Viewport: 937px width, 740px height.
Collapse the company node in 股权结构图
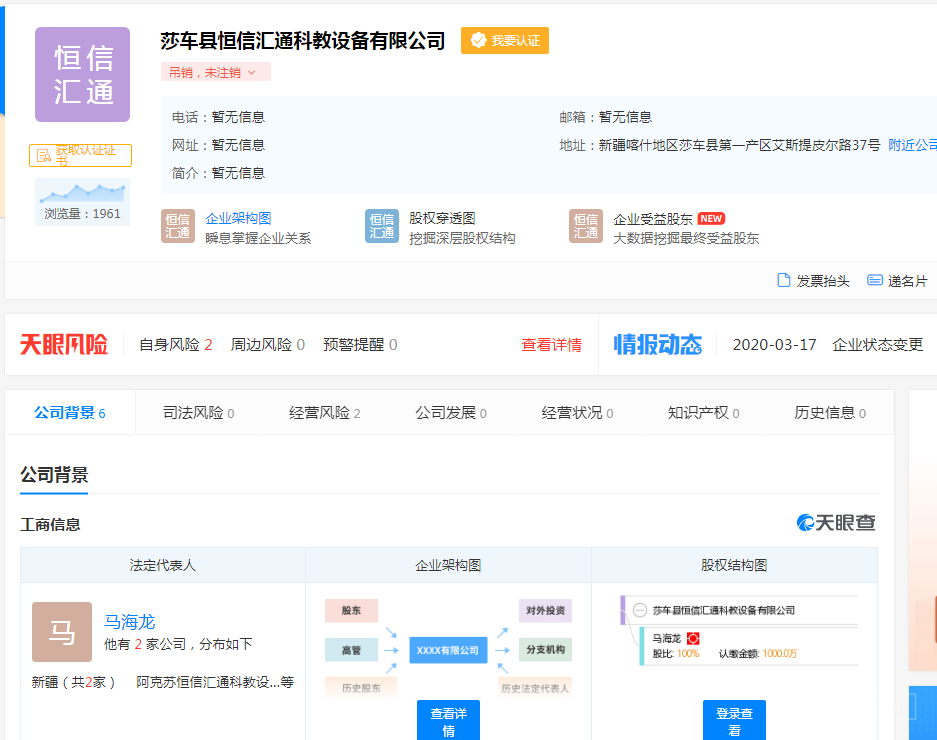(640, 610)
